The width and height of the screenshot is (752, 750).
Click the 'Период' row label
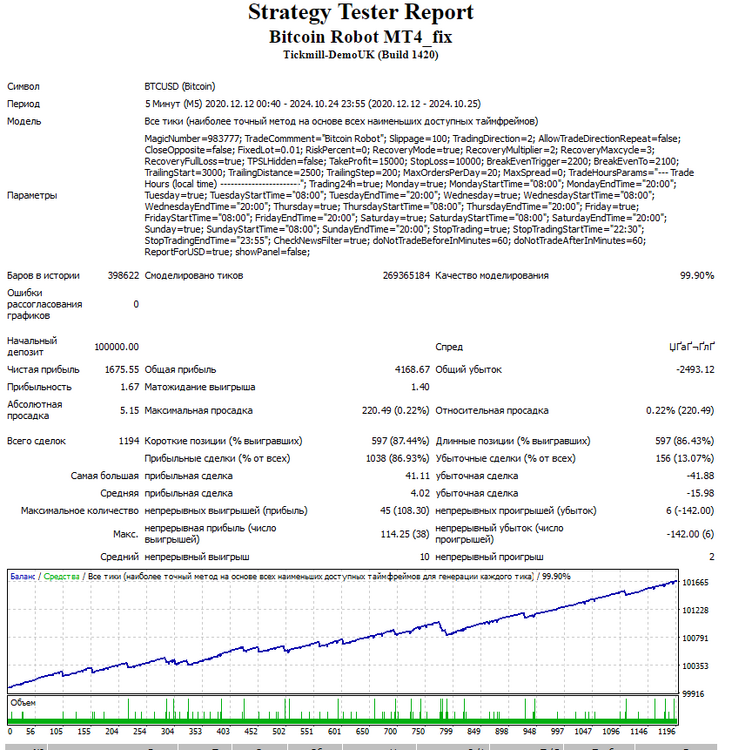click(24, 104)
